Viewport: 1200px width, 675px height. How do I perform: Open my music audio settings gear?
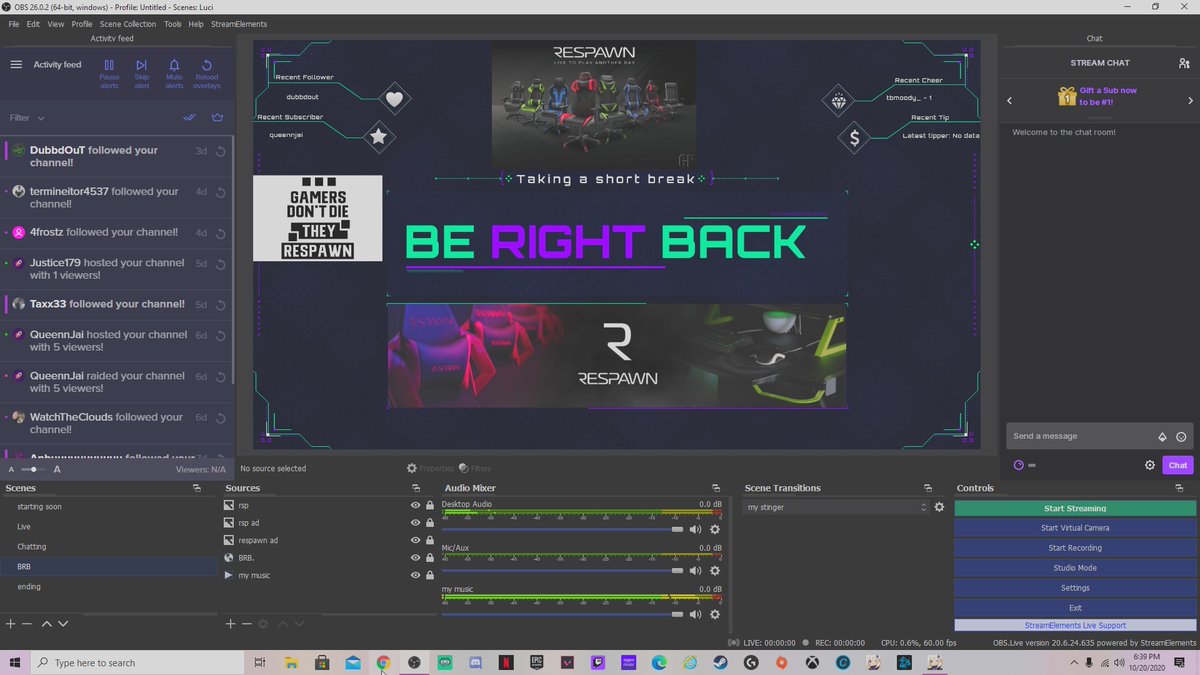coord(714,614)
